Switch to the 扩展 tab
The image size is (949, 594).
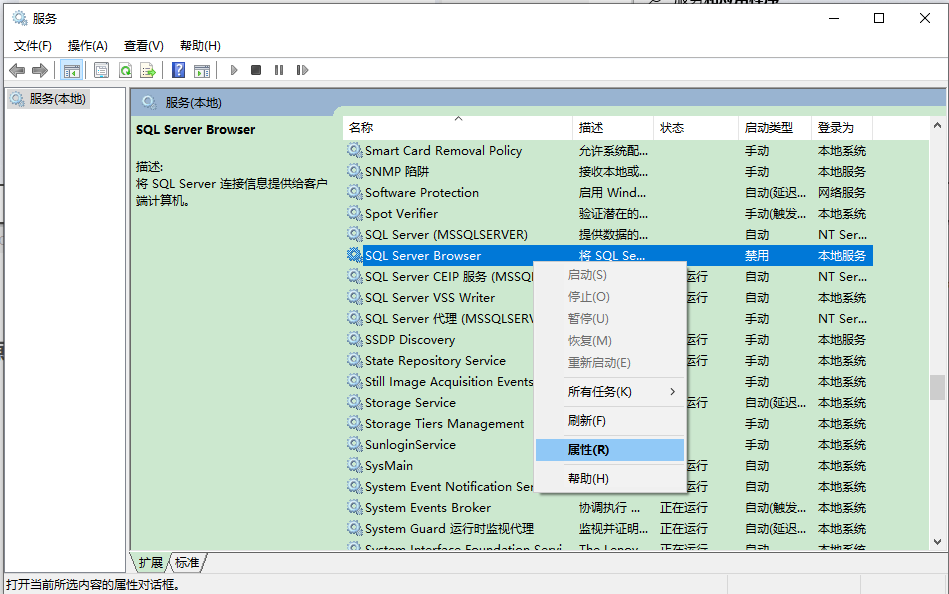click(151, 563)
